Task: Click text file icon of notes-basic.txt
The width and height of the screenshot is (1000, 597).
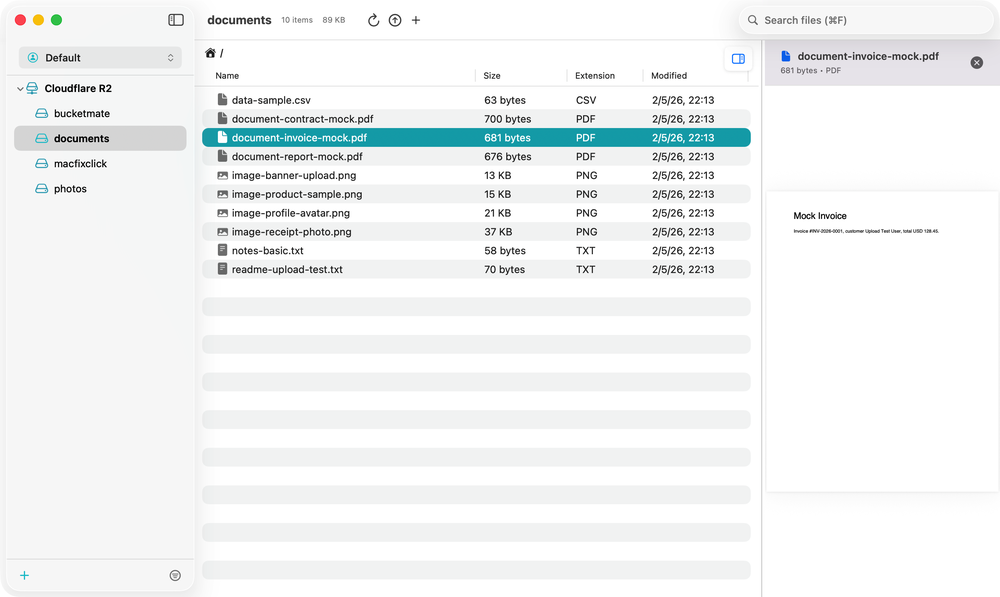Action: (222, 250)
